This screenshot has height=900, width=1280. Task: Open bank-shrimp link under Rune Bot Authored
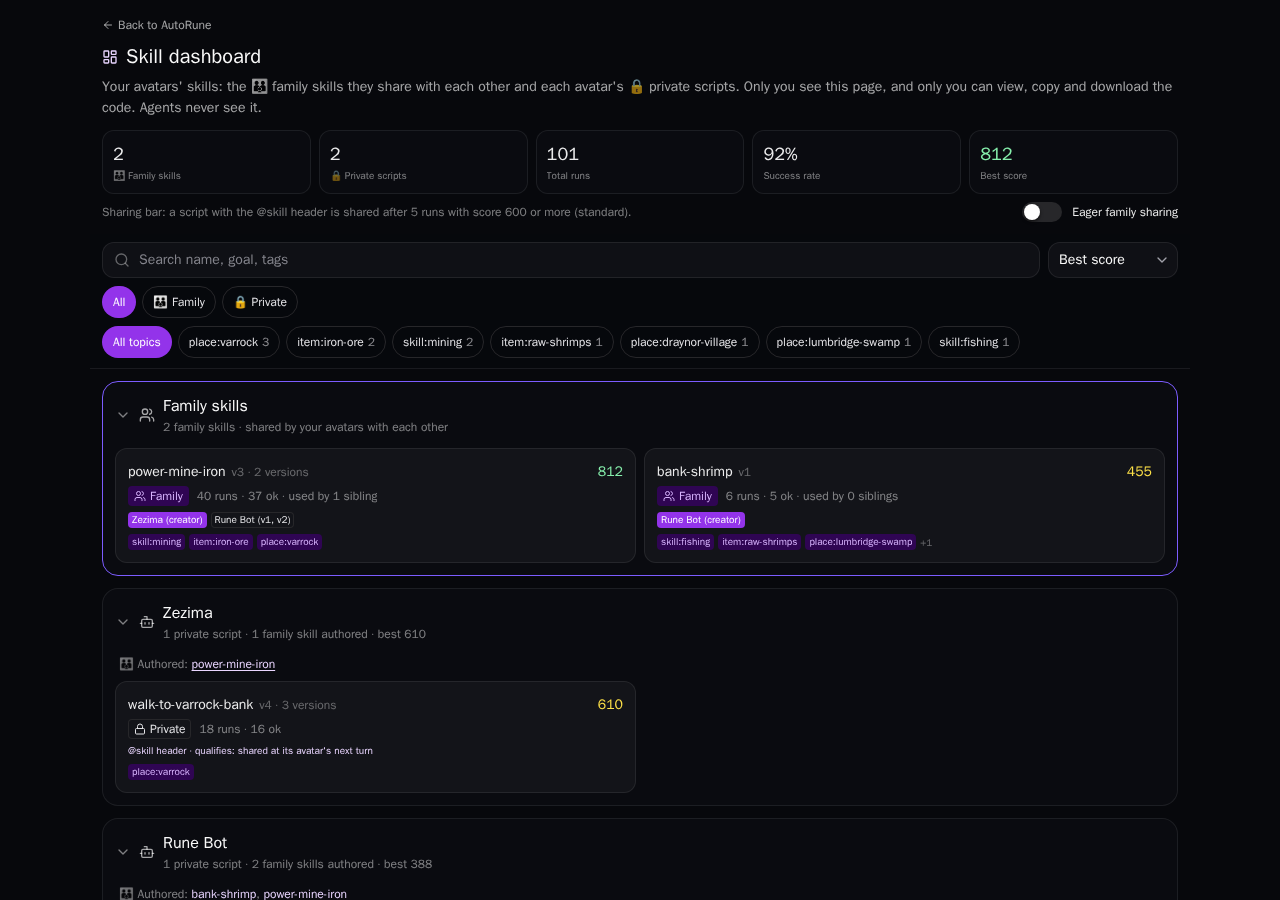224,894
